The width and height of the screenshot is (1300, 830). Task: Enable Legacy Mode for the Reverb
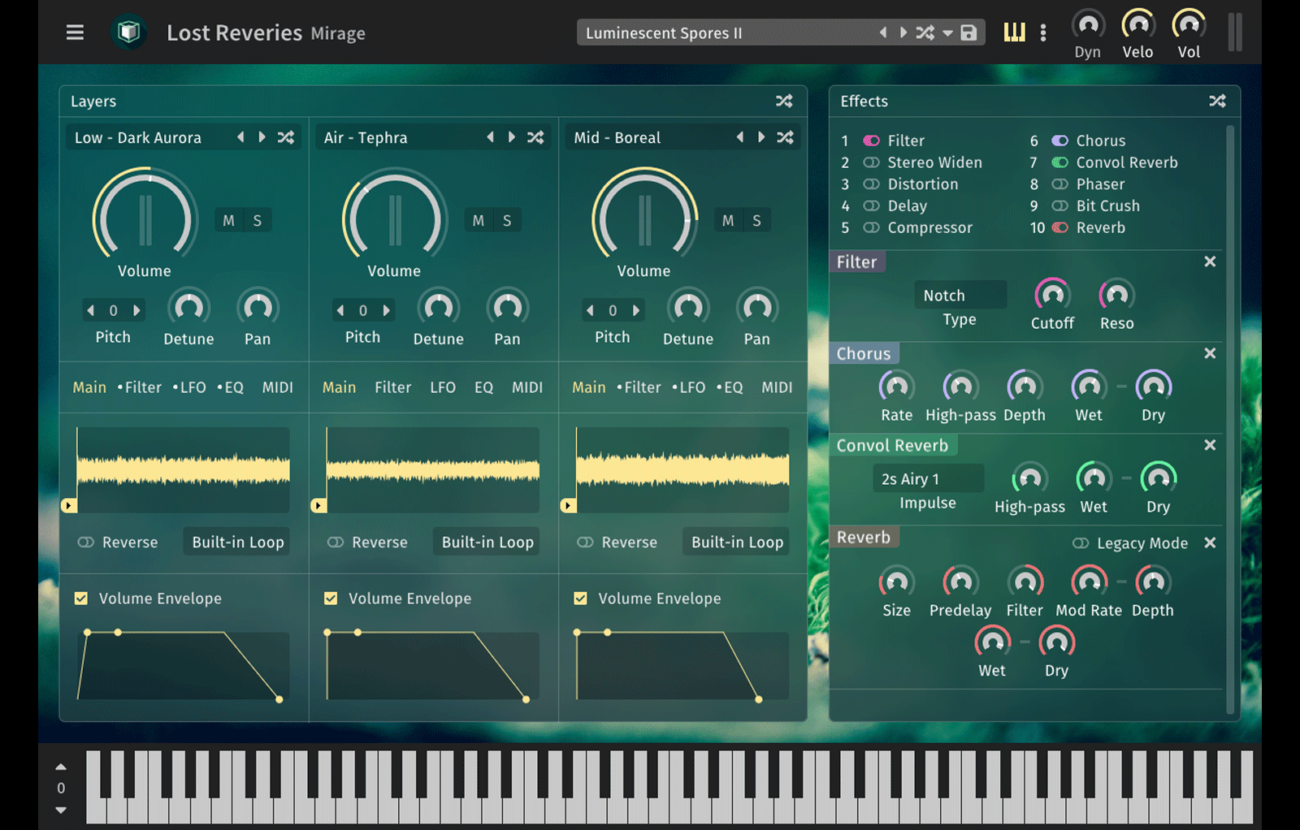pyautogui.click(x=1080, y=543)
